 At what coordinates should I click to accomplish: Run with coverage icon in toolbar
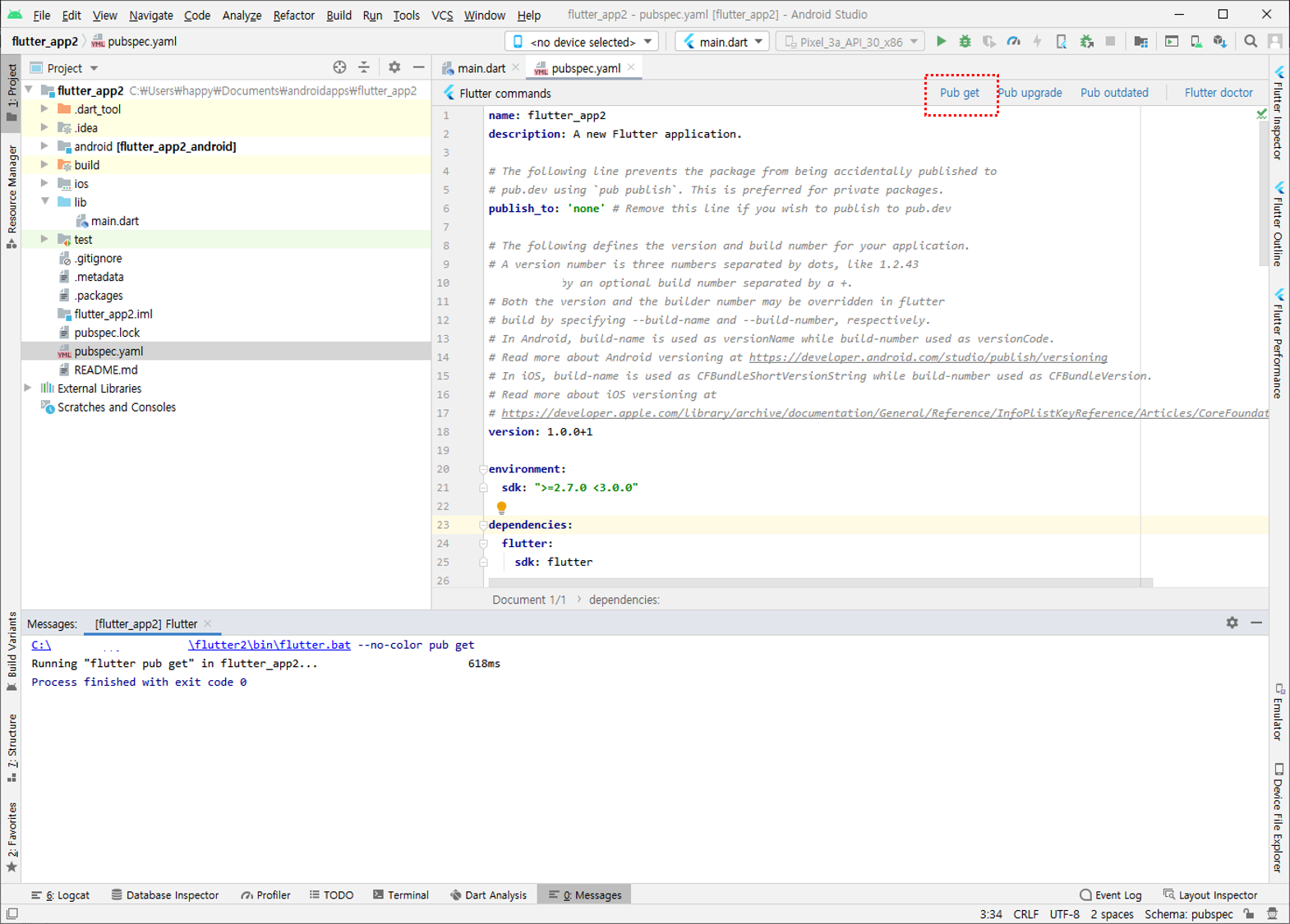(x=989, y=41)
